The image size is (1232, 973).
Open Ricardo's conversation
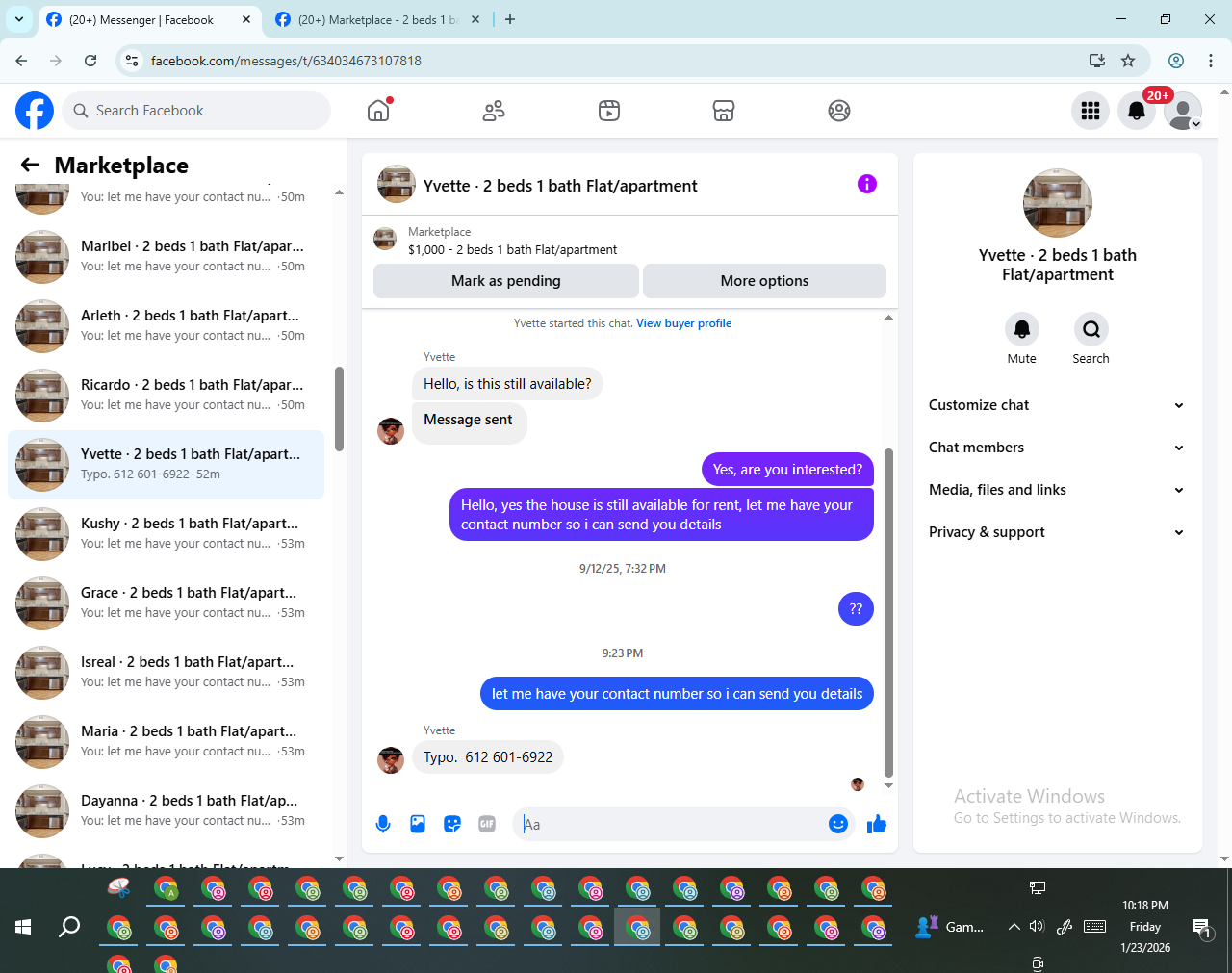tap(166, 396)
